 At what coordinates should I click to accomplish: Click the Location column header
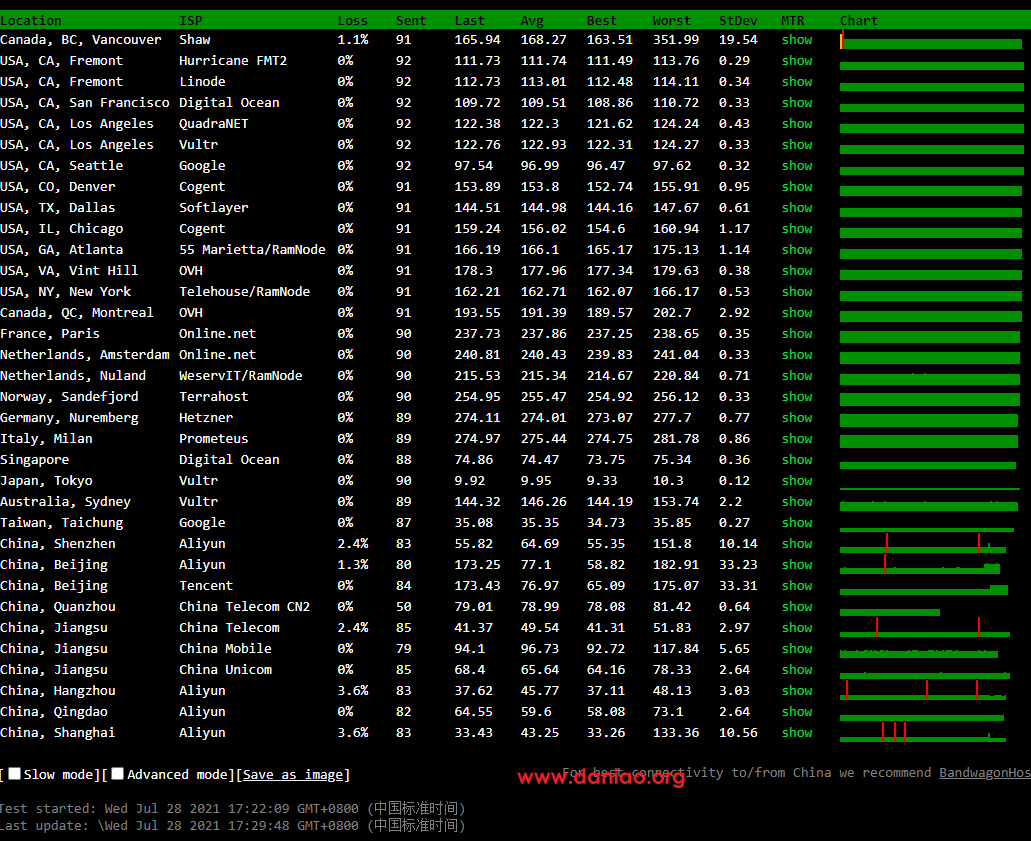click(31, 20)
